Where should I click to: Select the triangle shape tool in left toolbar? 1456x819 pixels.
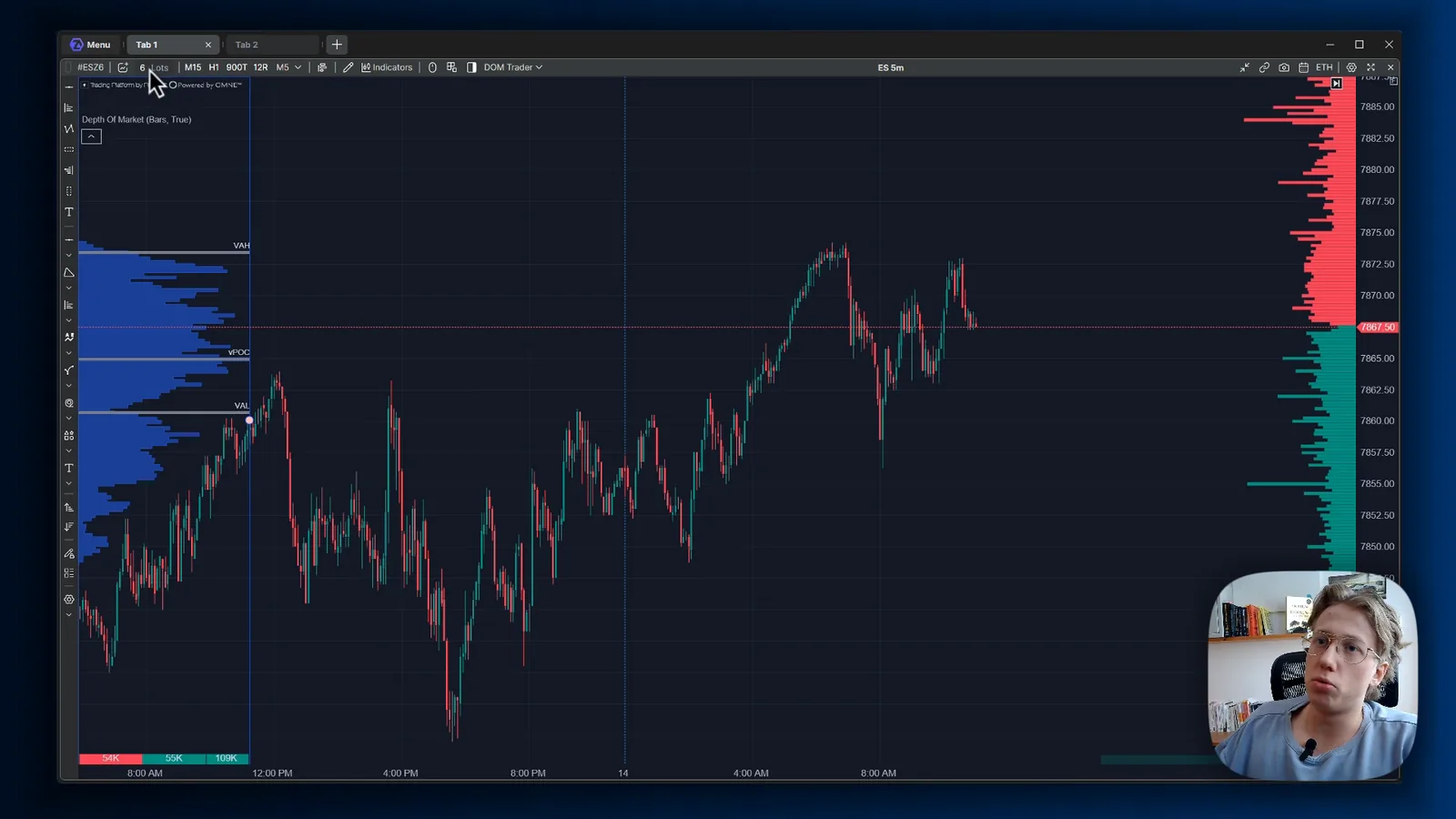68,272
